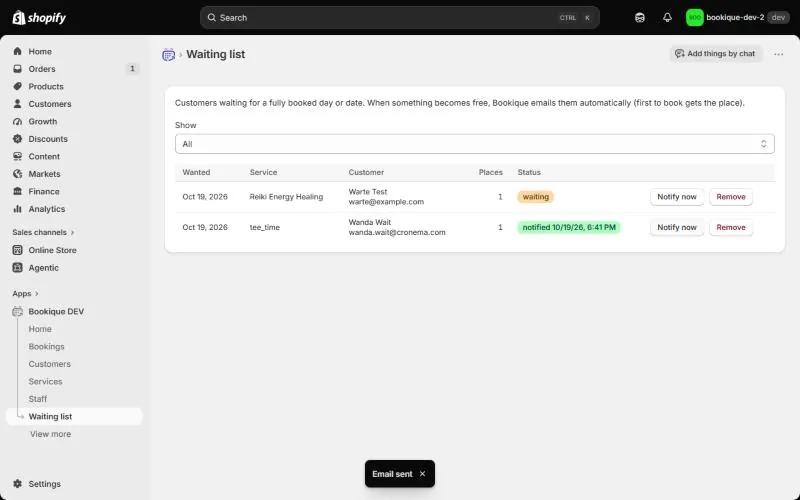Expand the Sales channels section
The image size is (800, 500).
(43, 232)
